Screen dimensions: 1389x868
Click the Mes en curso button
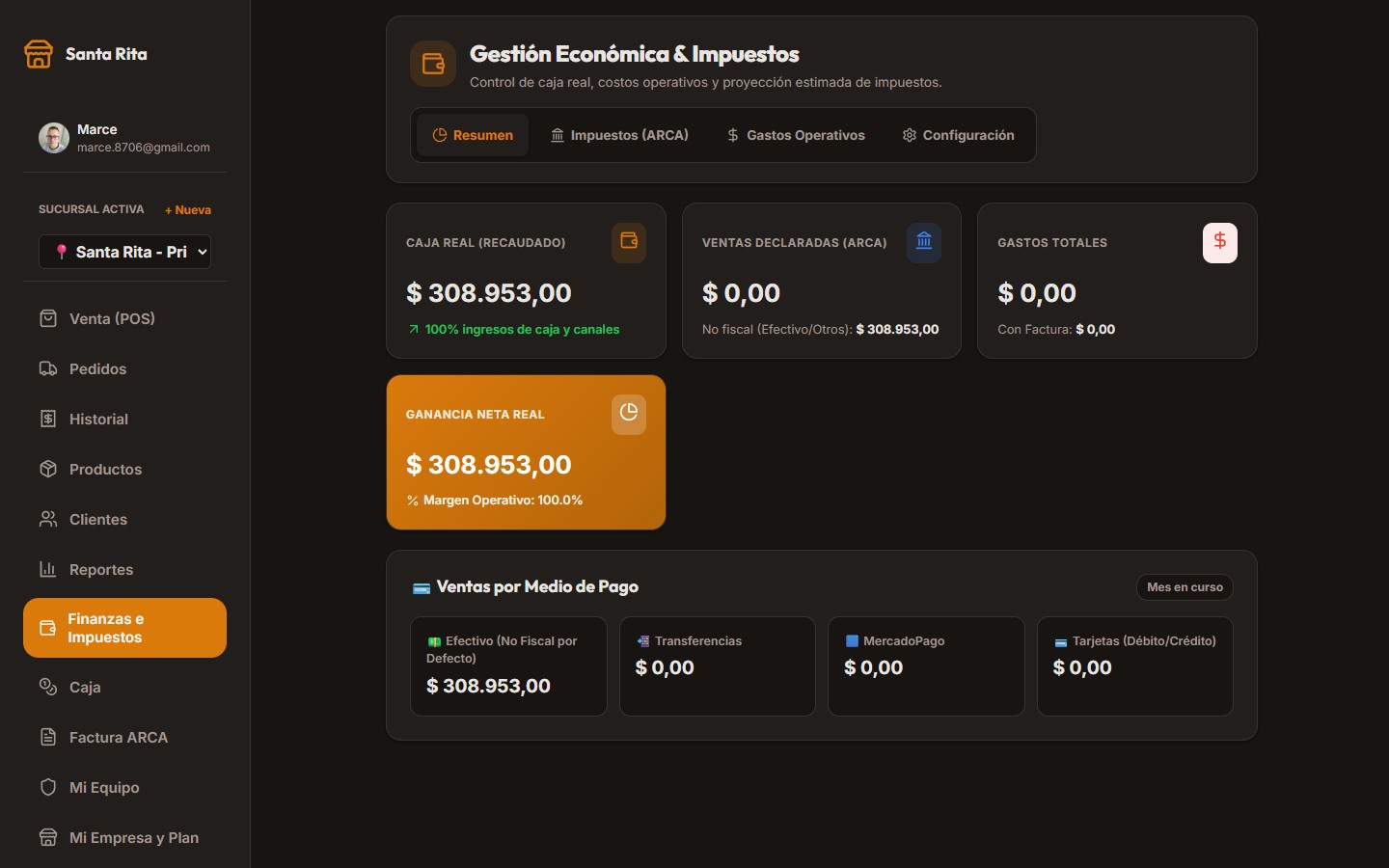(1185, 586)
